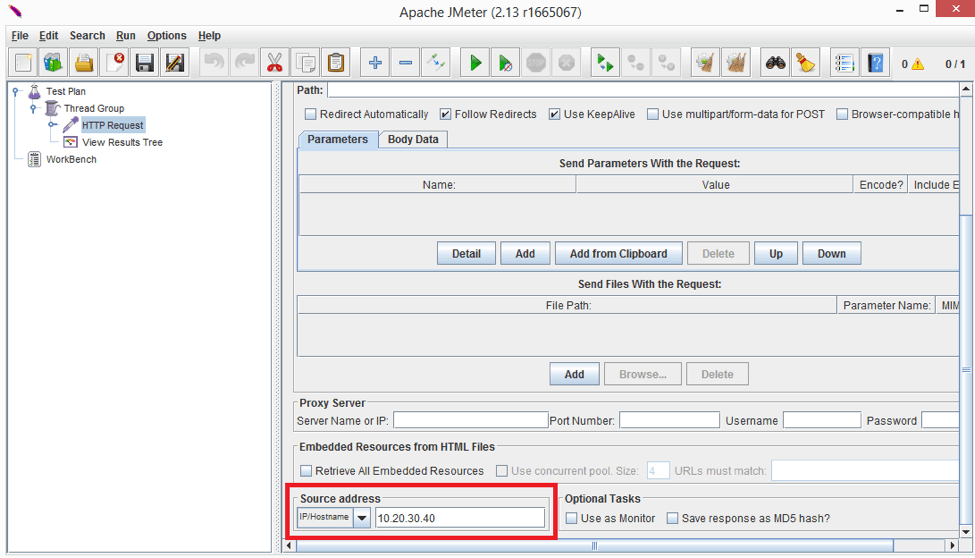
Task: Click Add under Send Files
Action: (575, 374)
